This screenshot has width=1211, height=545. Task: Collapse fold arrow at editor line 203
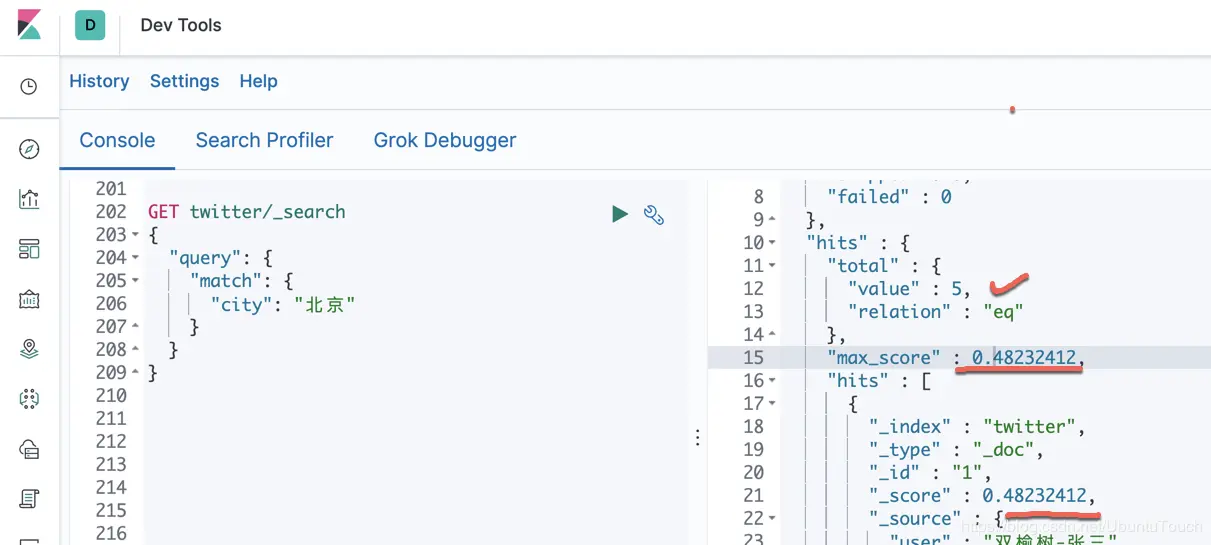(x=135, y=235)
